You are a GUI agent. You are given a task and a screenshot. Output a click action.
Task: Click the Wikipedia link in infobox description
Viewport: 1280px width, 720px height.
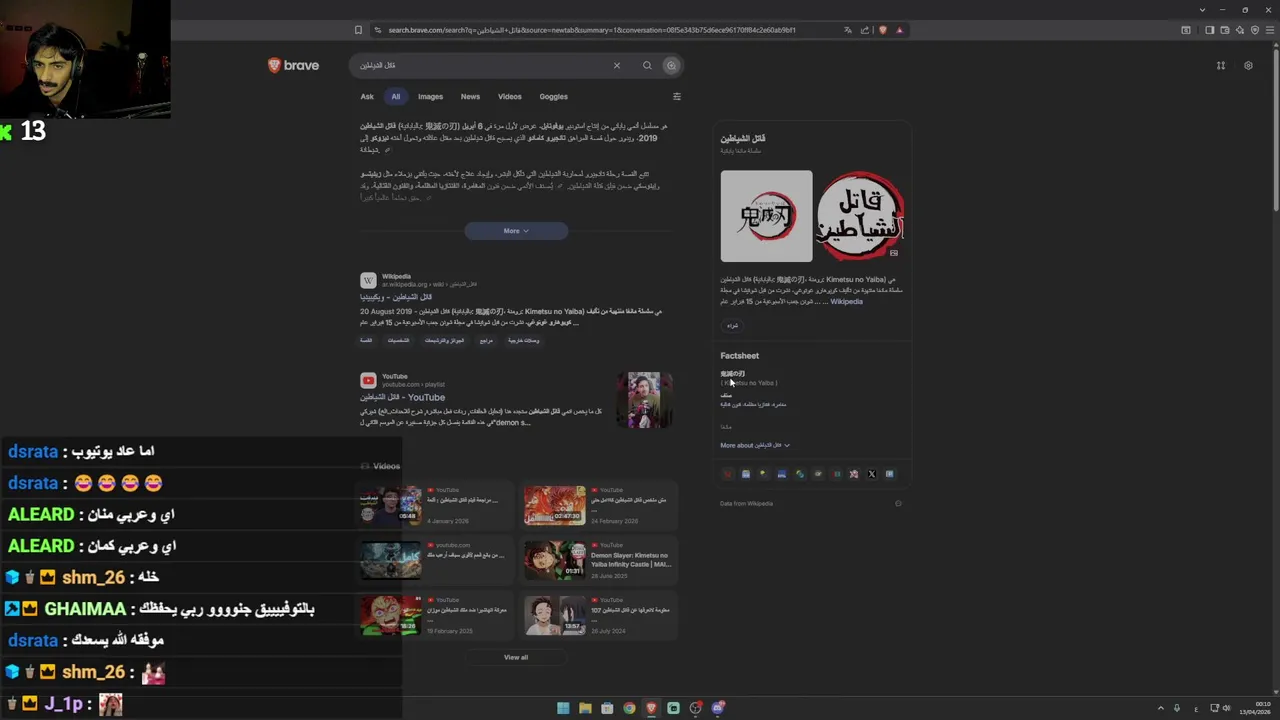point(846,301)
